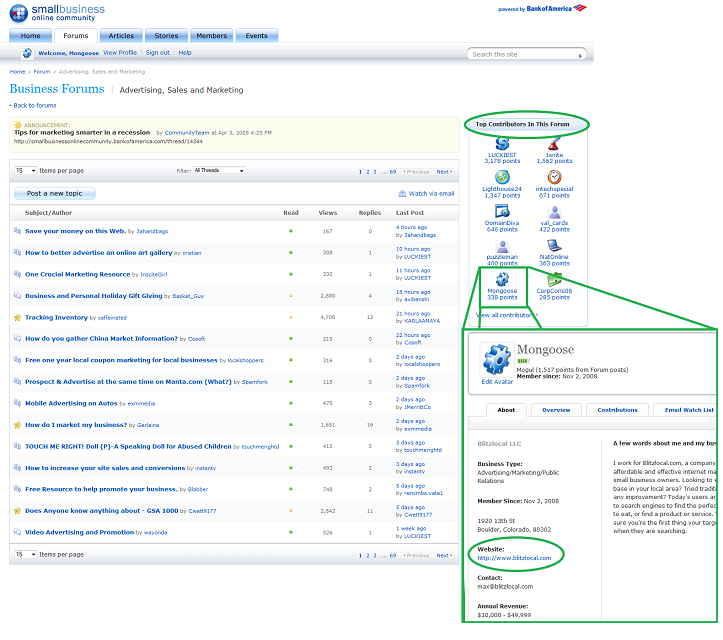The height and width of the screenshot is (640, 723).
Task: Open intechspecial clock avatar
Action: (x=554, y=177)
